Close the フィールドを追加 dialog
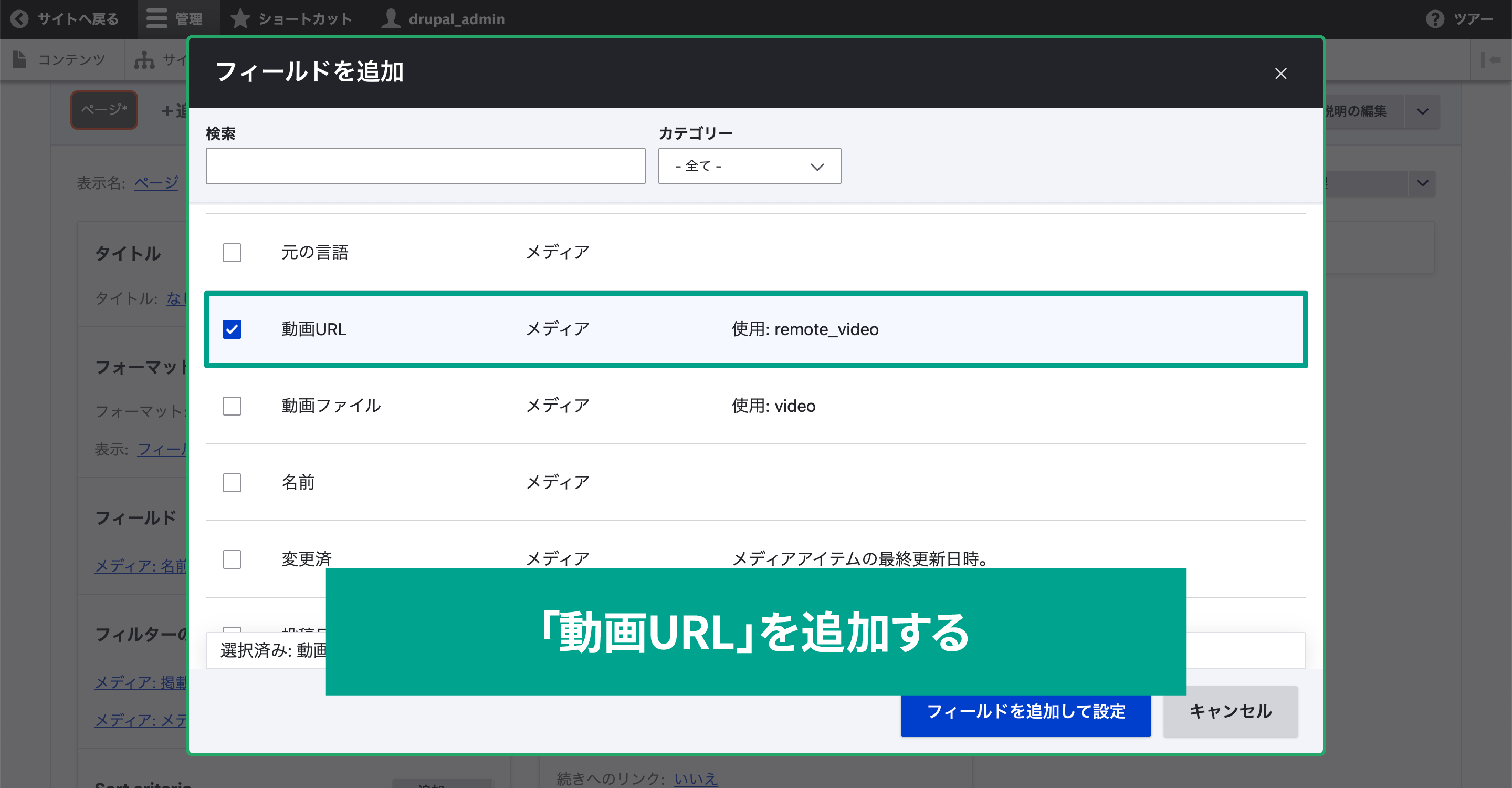The height and width of the screenshot is (788, 1512). point(1280,74)
